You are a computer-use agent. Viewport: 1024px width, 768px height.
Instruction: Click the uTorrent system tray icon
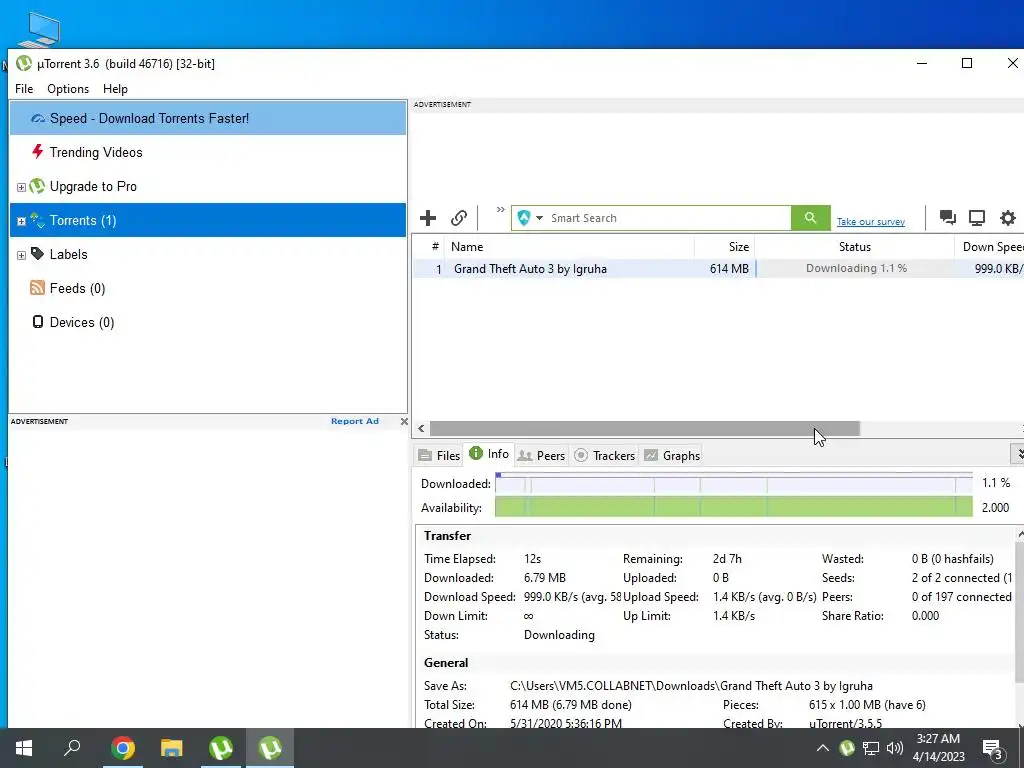point(847,748)
